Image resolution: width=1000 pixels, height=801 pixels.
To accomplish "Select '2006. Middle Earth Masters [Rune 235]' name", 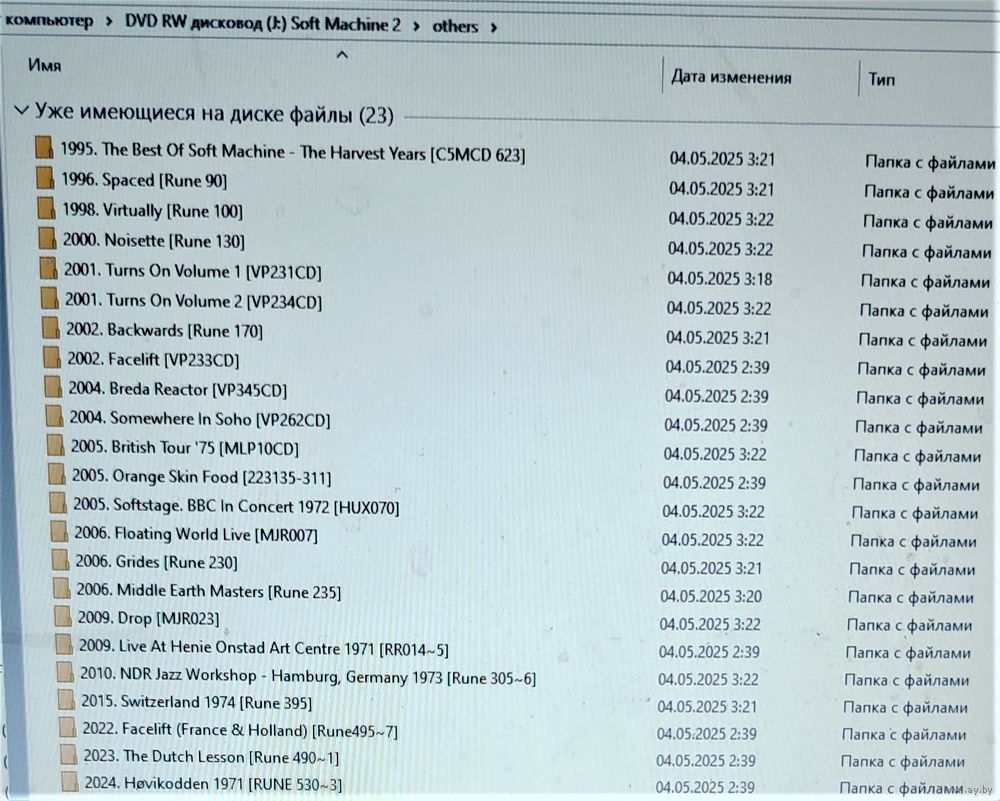I will 209,591.
